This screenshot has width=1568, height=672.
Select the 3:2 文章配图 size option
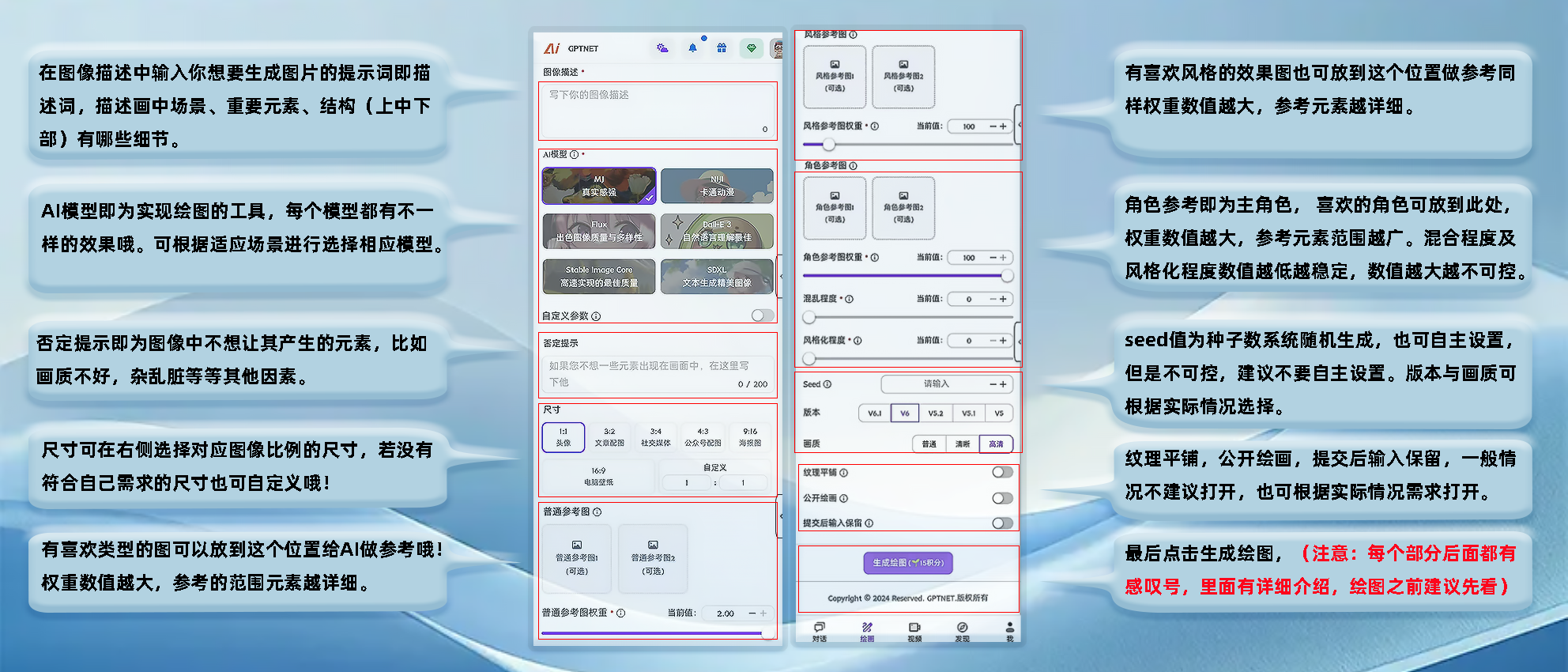[609, 437]
